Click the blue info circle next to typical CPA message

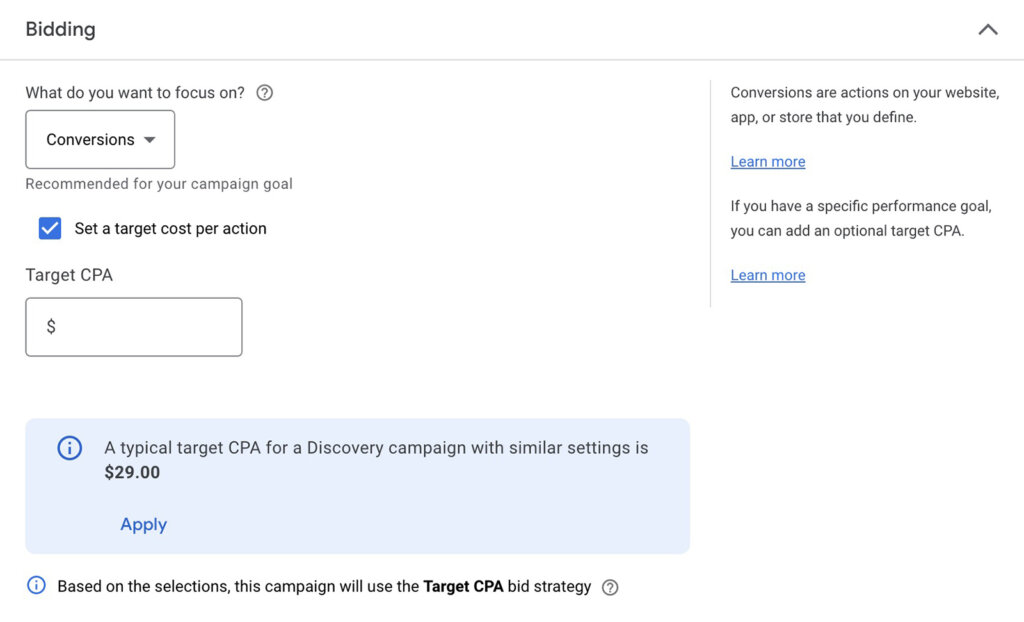coord(69,448)
